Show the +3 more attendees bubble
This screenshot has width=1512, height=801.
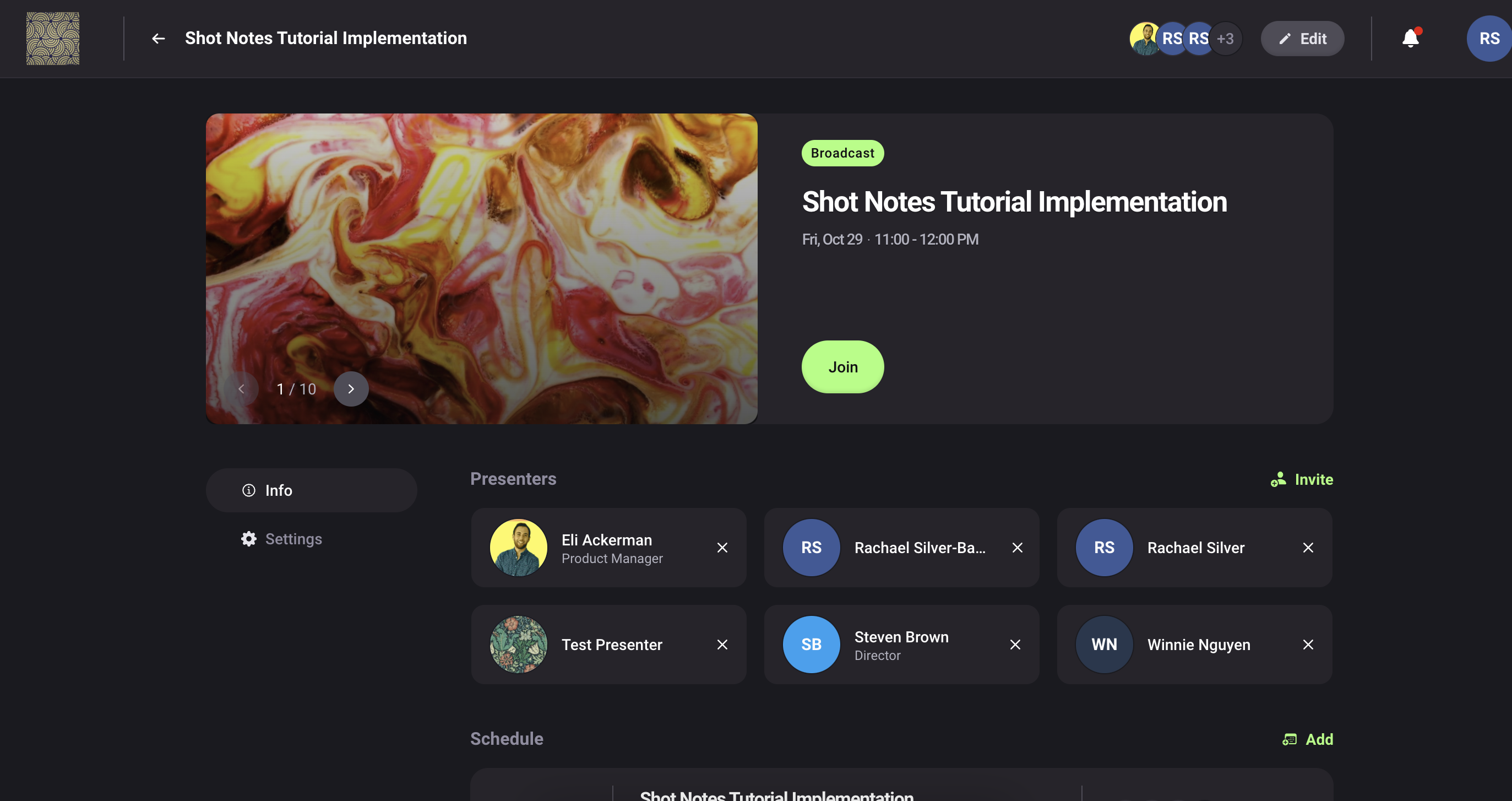click(x=1225, y=39)
